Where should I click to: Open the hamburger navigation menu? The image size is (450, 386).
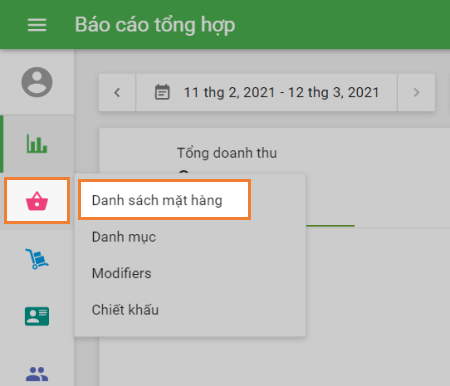click(37, 25)
